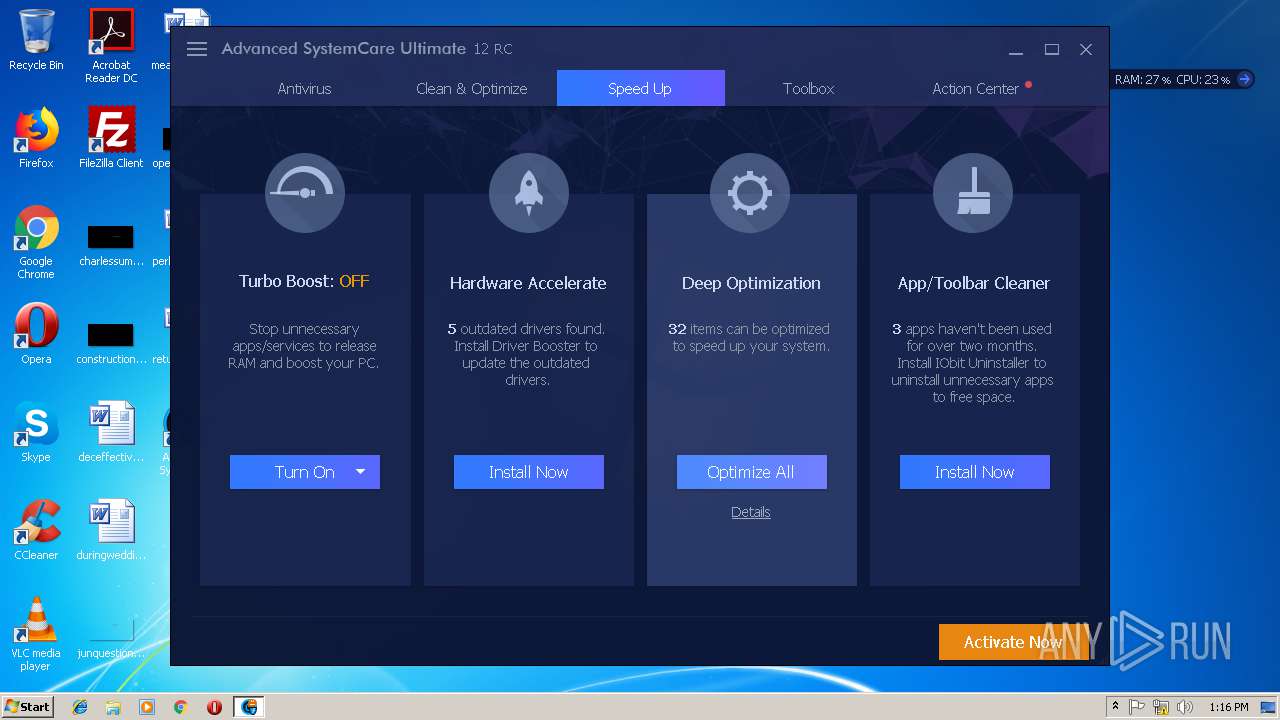Launch Chrome from the taskbar

point(180,707)
